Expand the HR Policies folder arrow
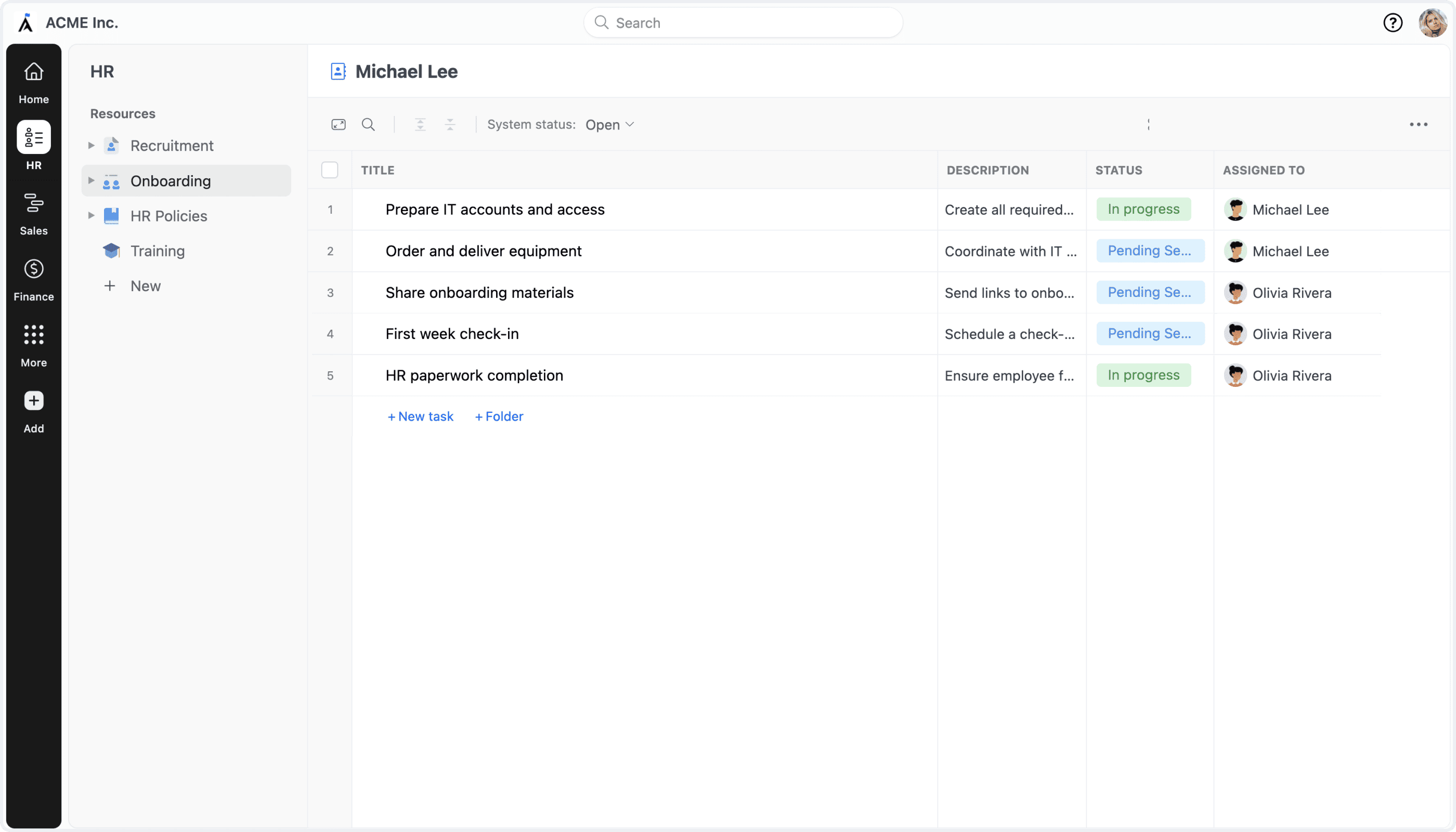1456x832 pixels. click(x=91, y=216)
